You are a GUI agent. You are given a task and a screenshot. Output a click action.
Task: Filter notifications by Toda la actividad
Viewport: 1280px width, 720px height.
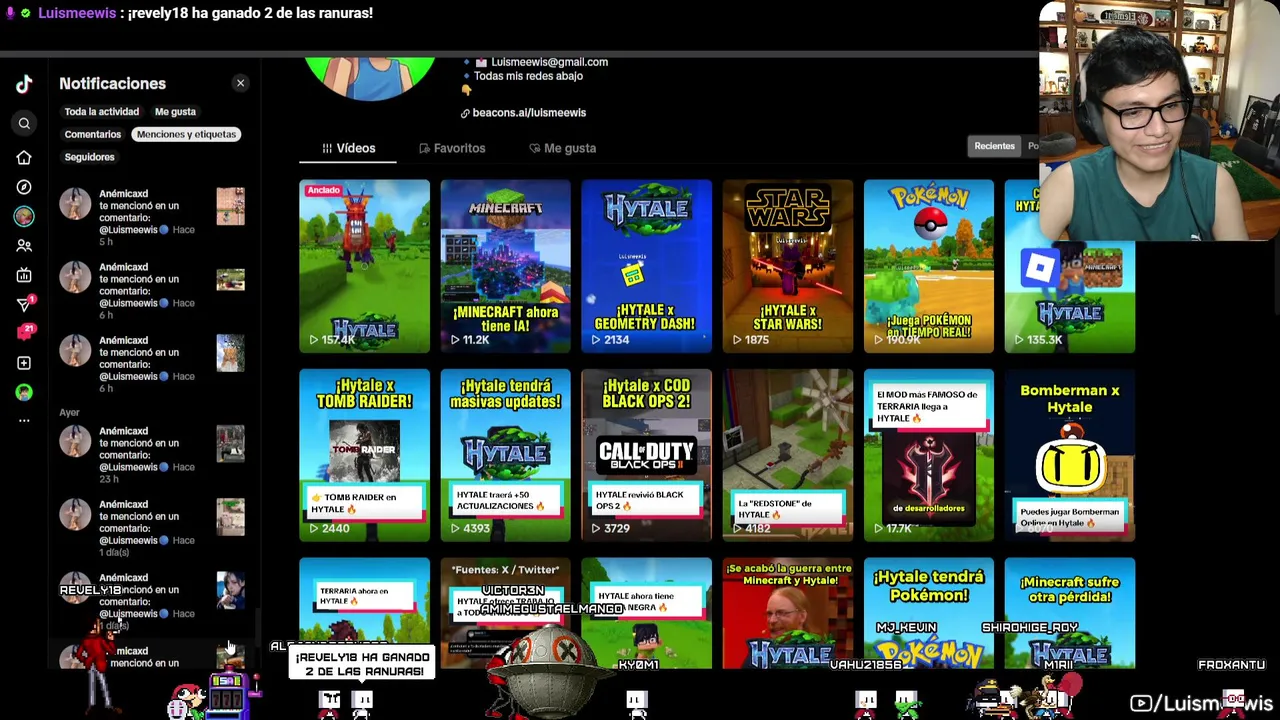point(102,112)
